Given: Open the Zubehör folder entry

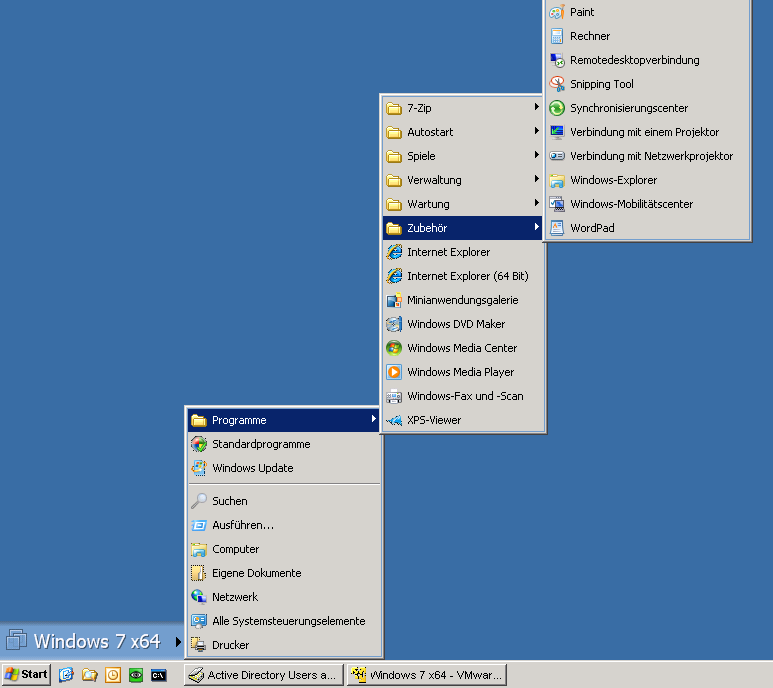Looking at the screenshot, I should pos(462,228).
